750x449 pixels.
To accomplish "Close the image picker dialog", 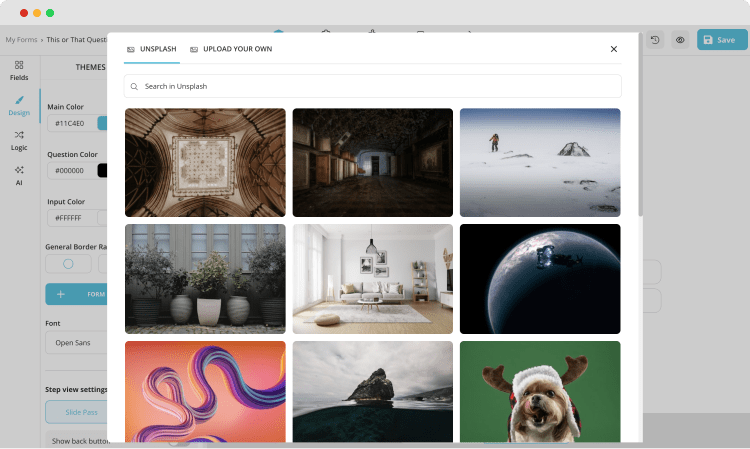I will pos(614,49).
